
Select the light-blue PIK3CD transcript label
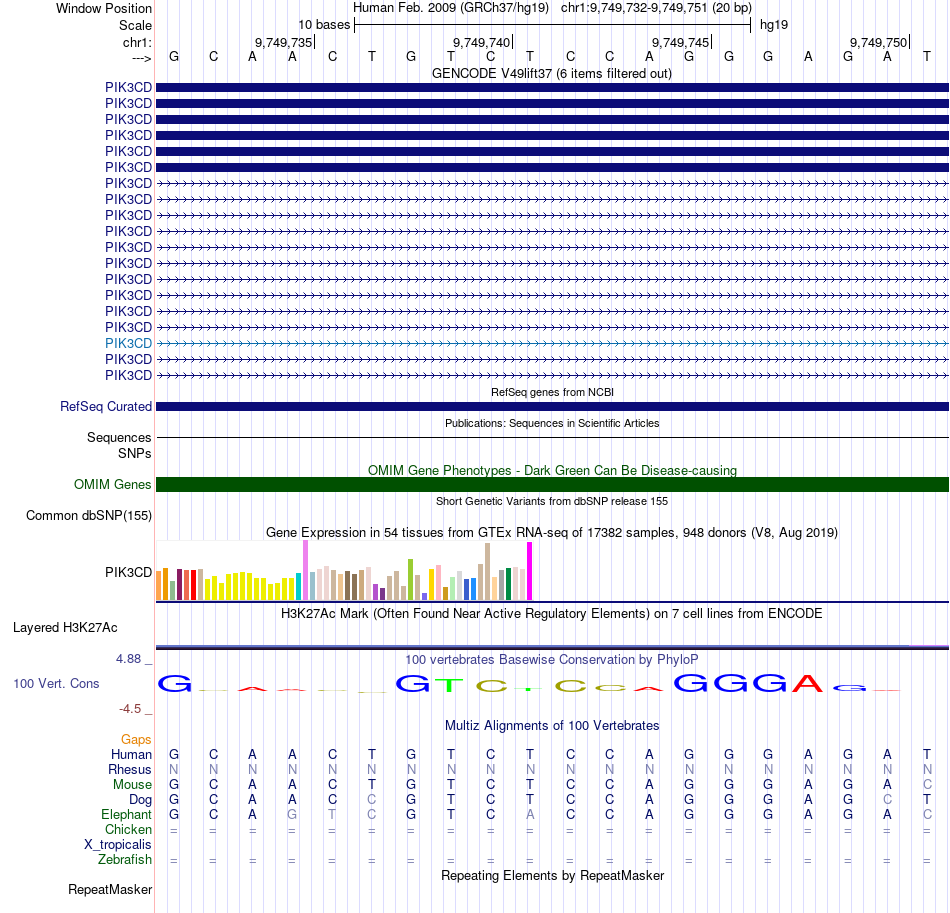pyautogui.click(x=128, y=344)
